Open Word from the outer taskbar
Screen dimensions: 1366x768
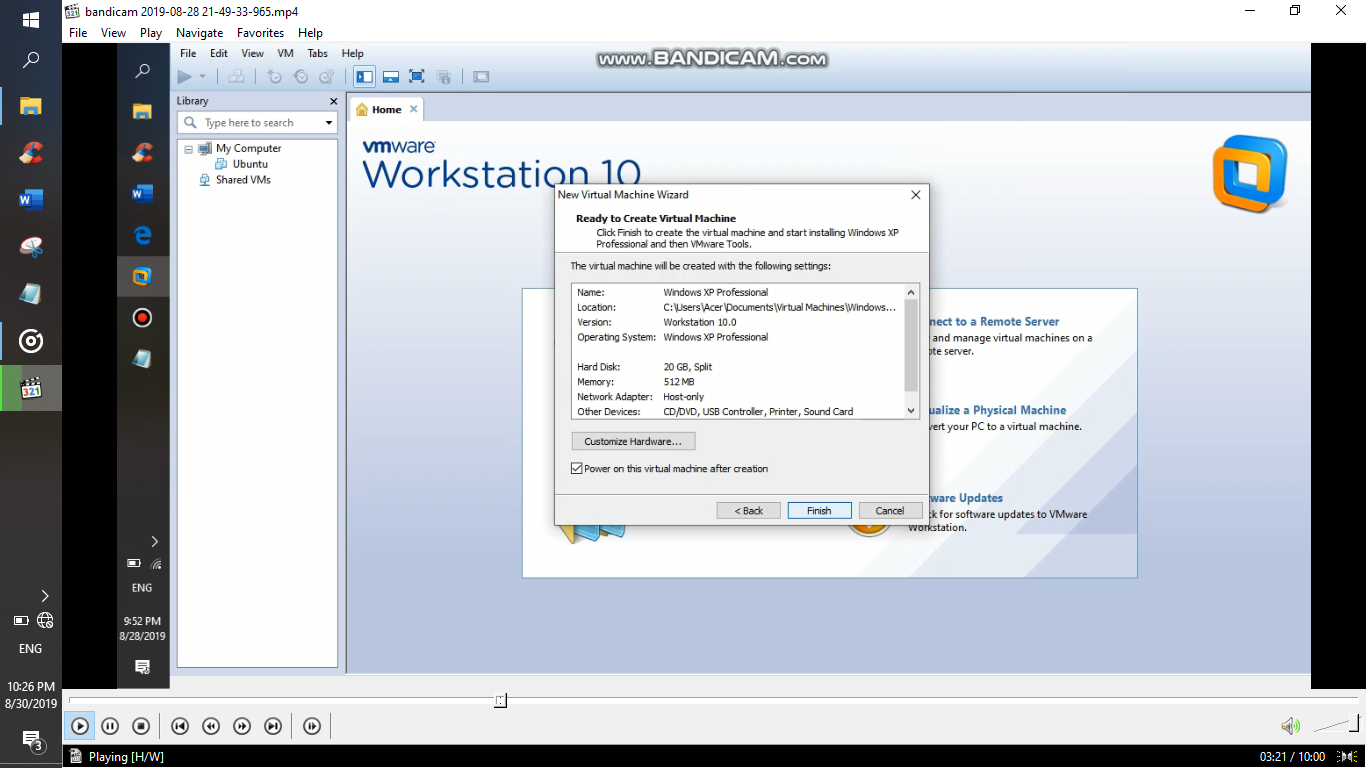30,200
